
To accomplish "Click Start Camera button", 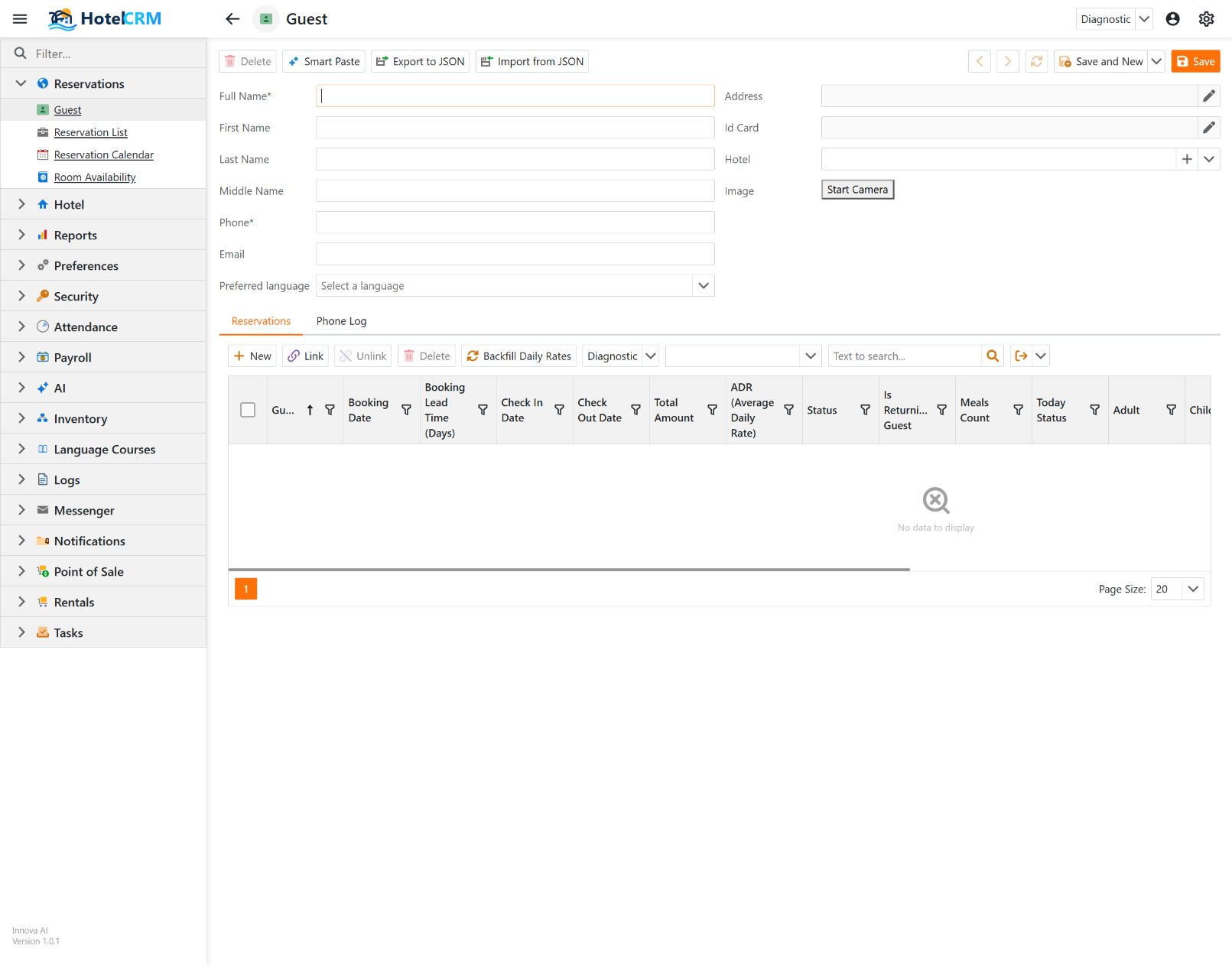I will click(857, 190).
